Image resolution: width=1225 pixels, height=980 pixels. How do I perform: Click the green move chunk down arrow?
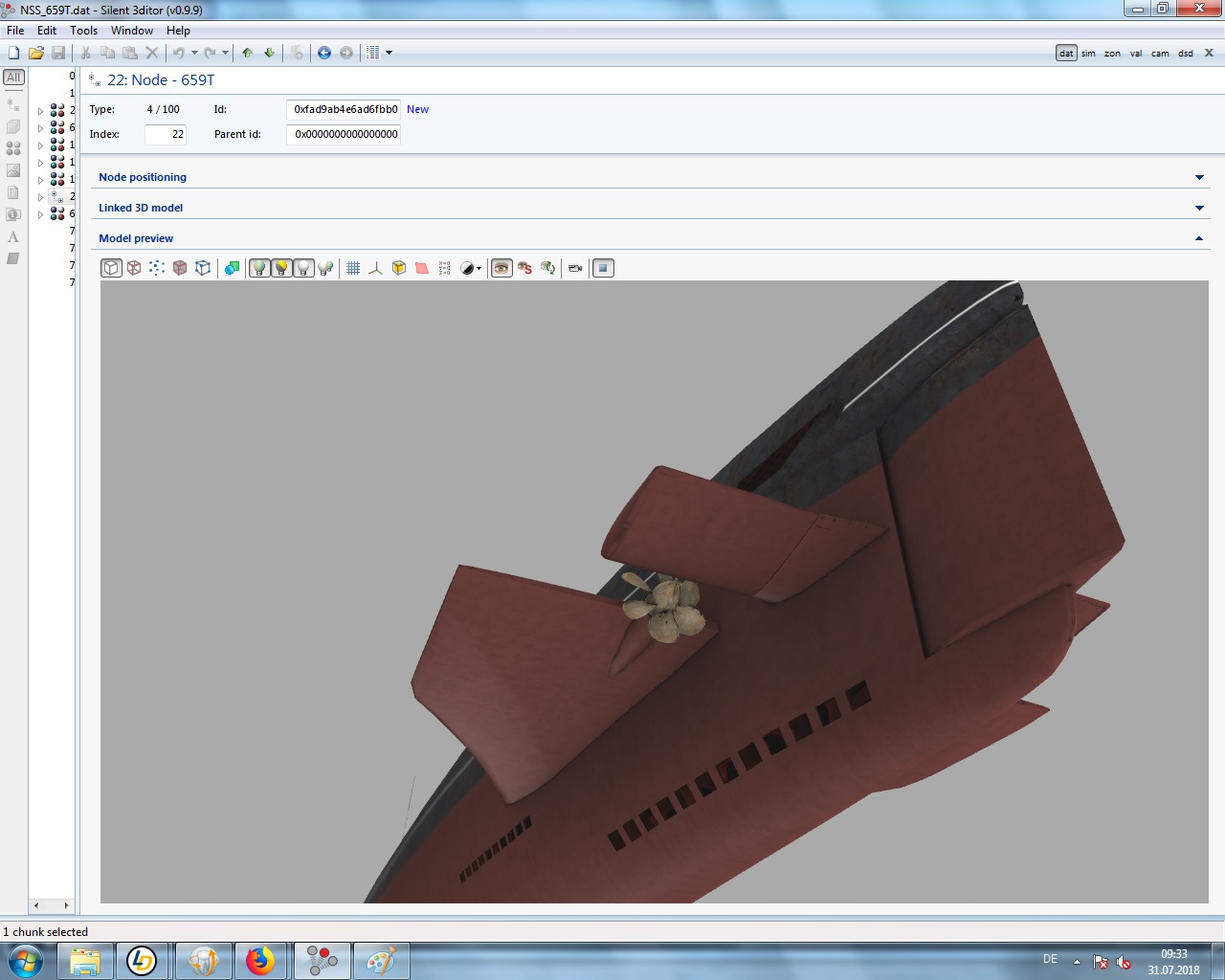point(269,53)
